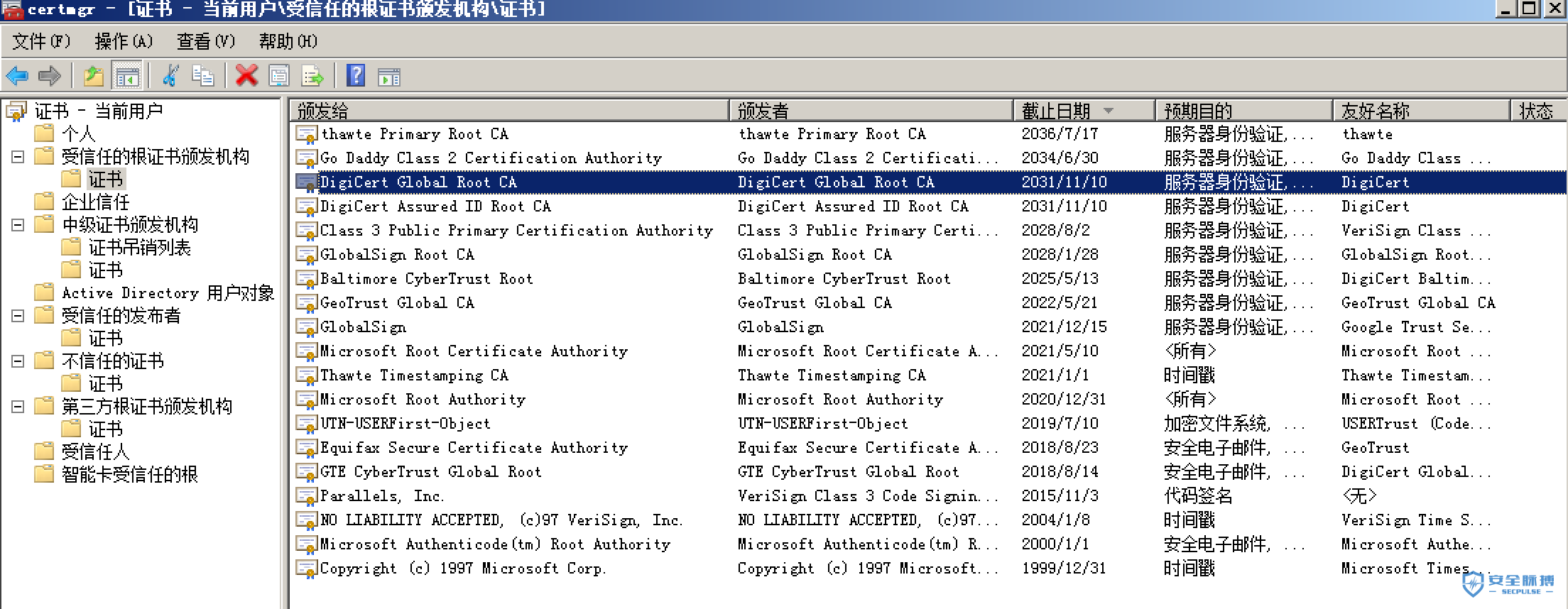1568x609 pixels.
Task: Click the certmgr title bar app icon
Action: coord(12,9)
